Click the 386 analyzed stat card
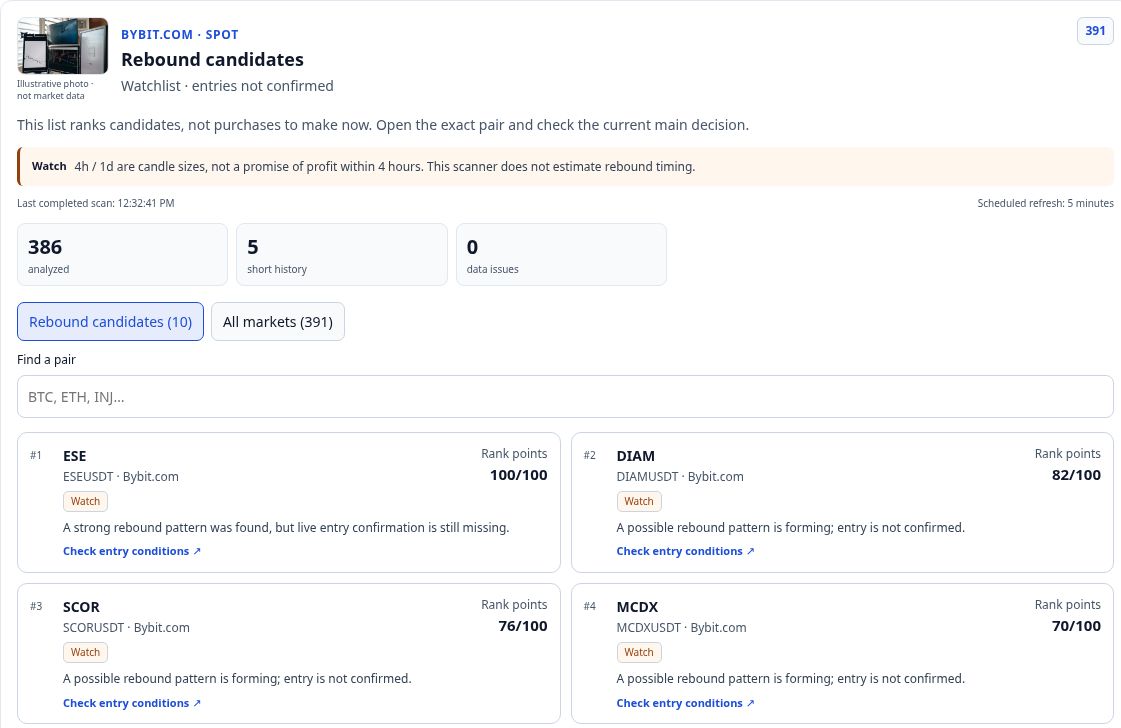Viewport: 1121px width, 728px height. point(122,255)
